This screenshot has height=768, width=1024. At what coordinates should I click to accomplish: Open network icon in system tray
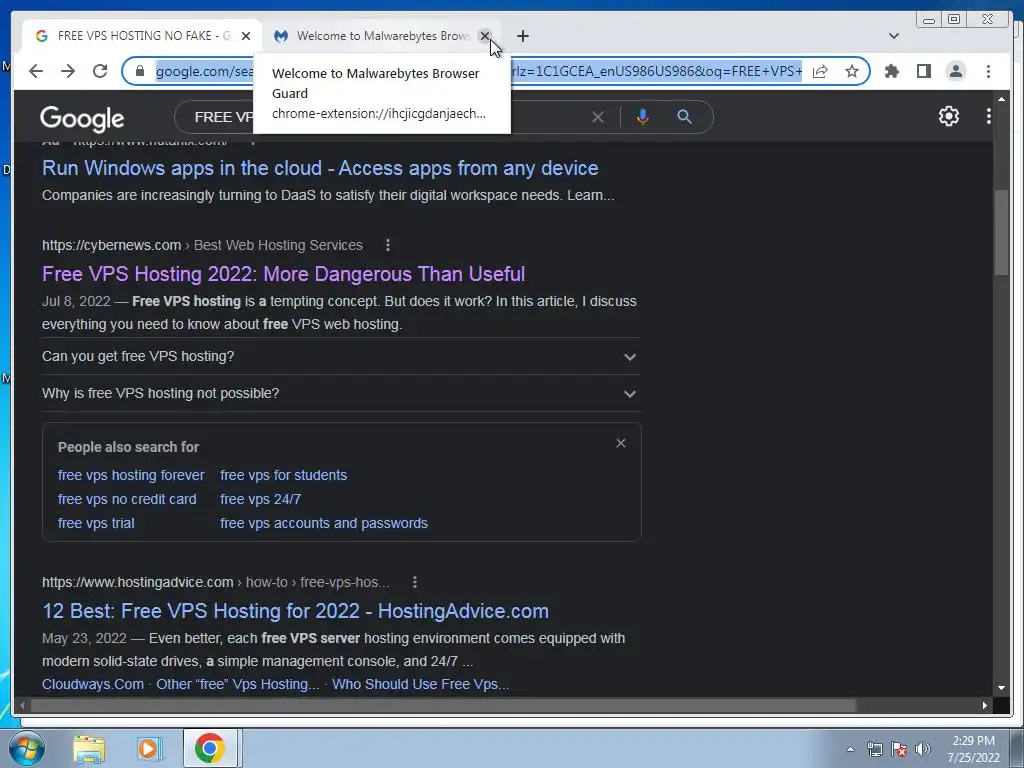coord(874,749)
